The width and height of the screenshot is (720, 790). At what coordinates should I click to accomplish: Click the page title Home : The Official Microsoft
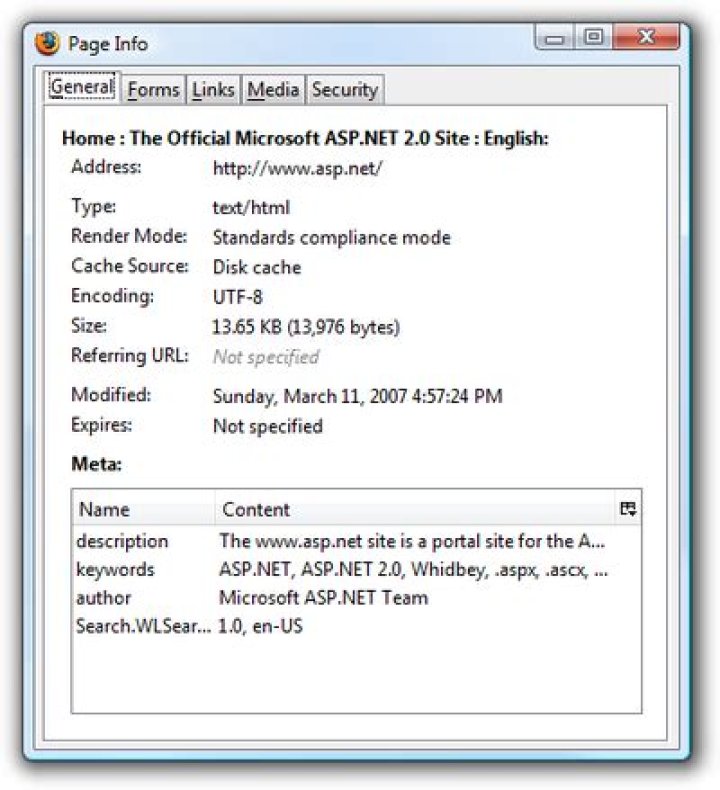pos(305,138)
